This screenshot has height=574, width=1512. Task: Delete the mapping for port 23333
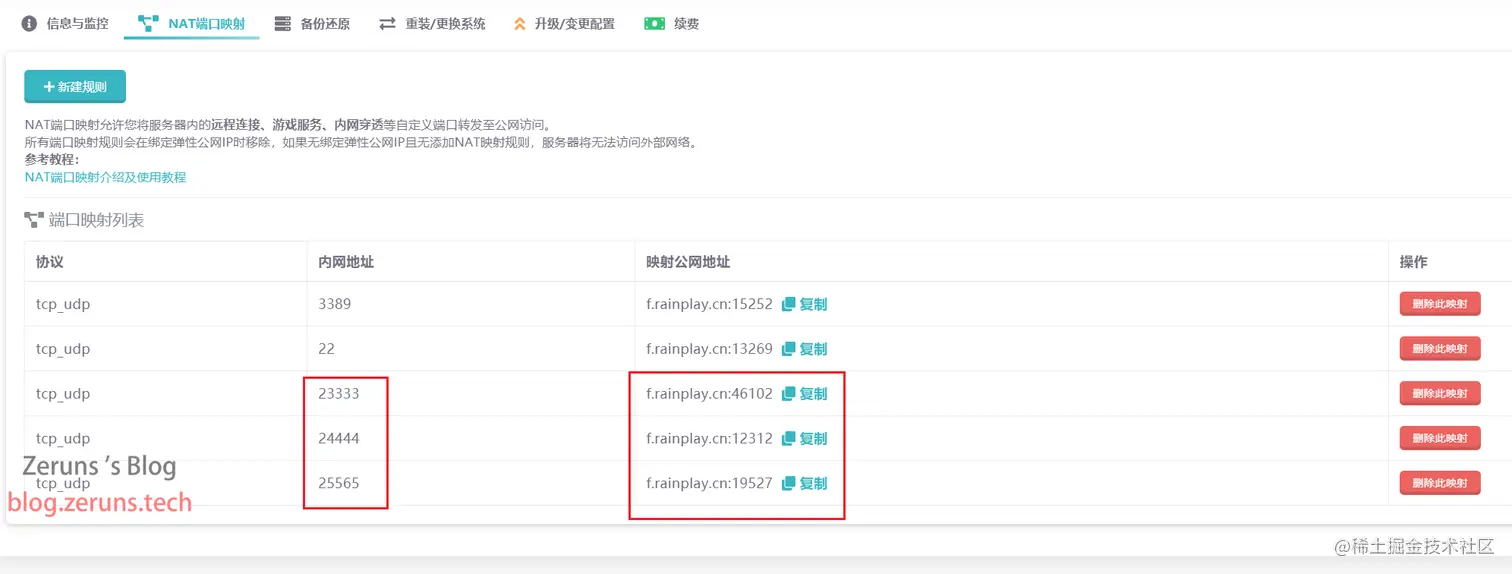pos(1440,394)
